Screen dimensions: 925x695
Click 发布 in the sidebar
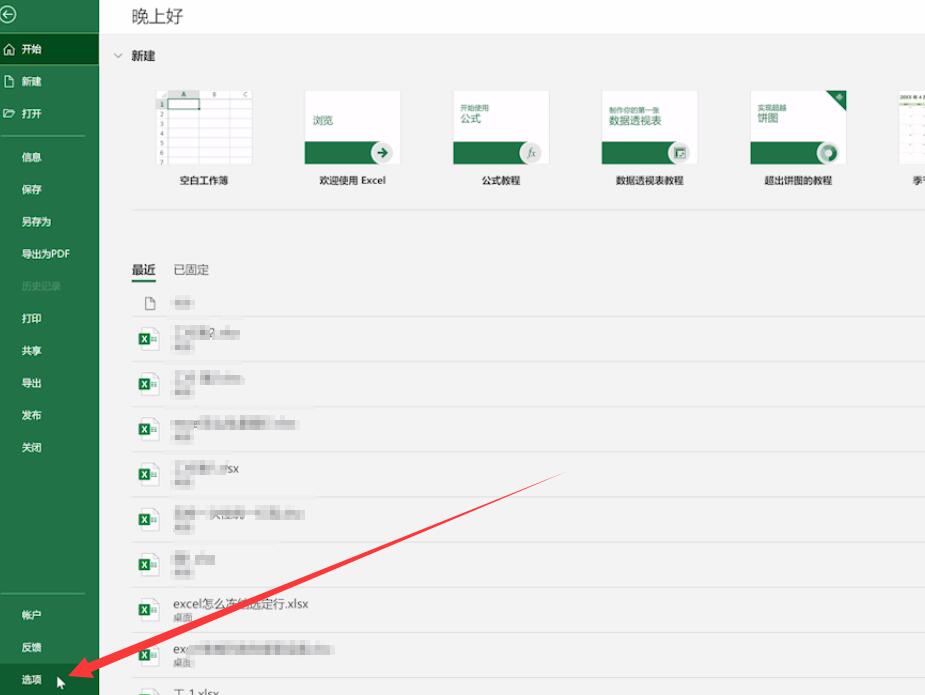(x=31, y=415)
